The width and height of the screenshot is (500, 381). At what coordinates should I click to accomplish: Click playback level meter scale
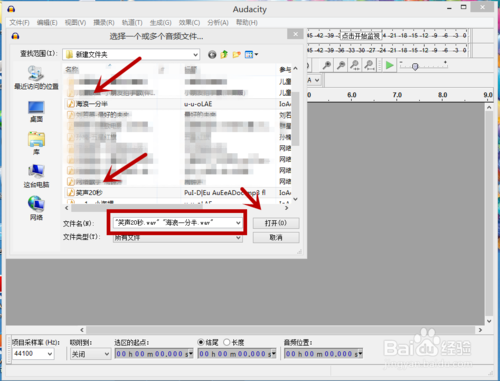tap(387, 50)
